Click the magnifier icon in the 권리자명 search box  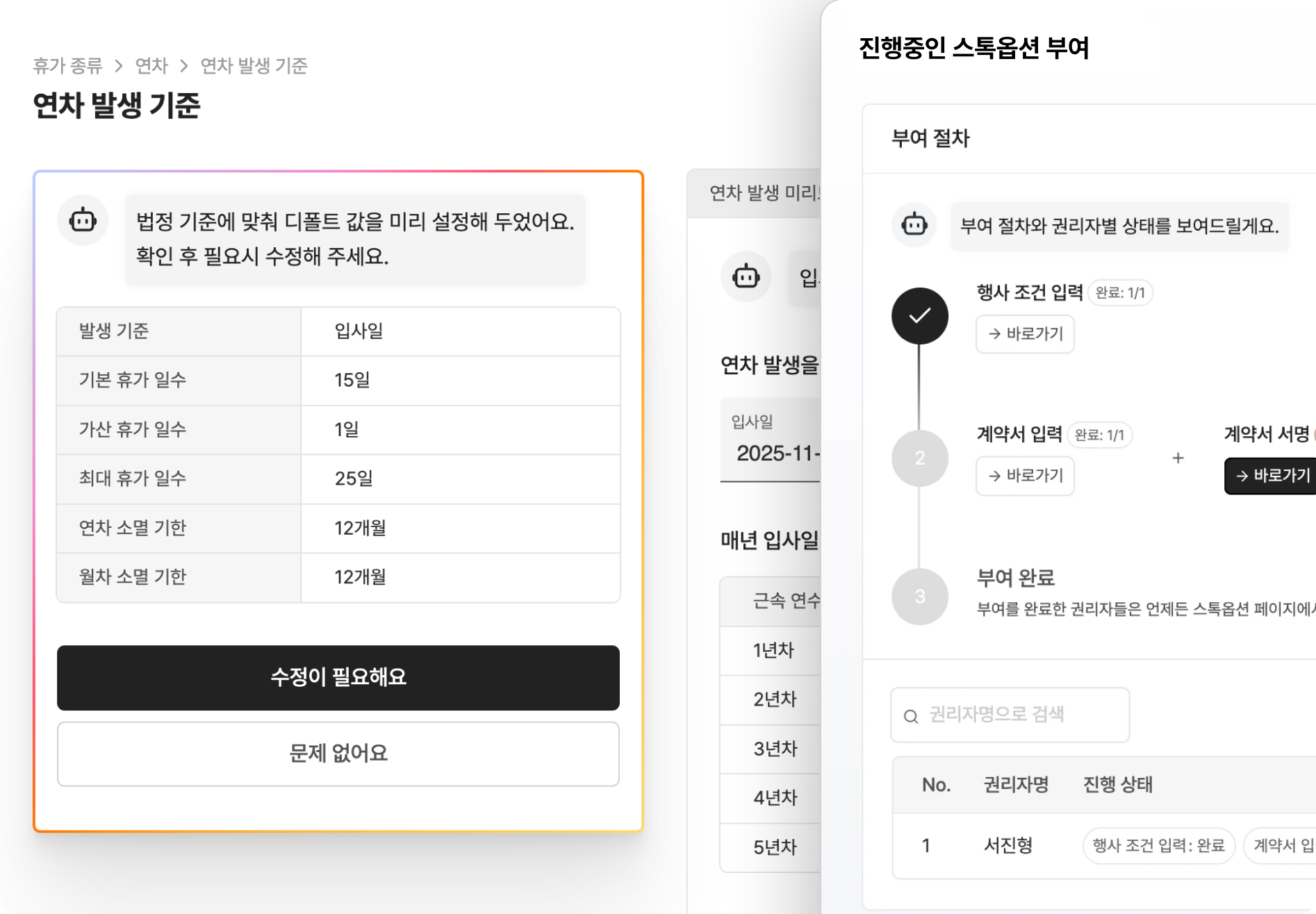tap(910, 715)
